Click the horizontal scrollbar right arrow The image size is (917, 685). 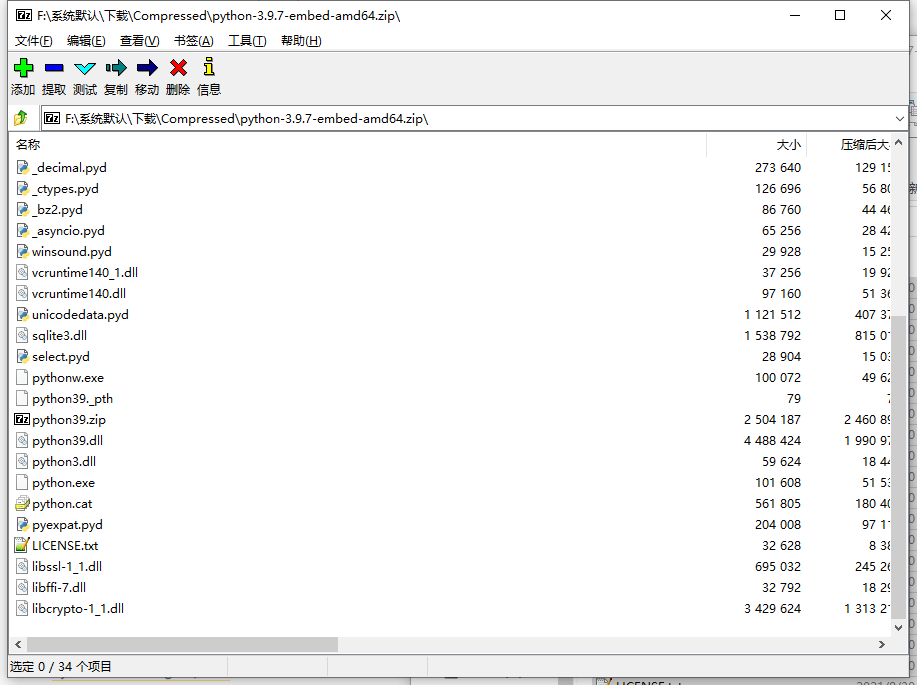click(x=882, y=645)
